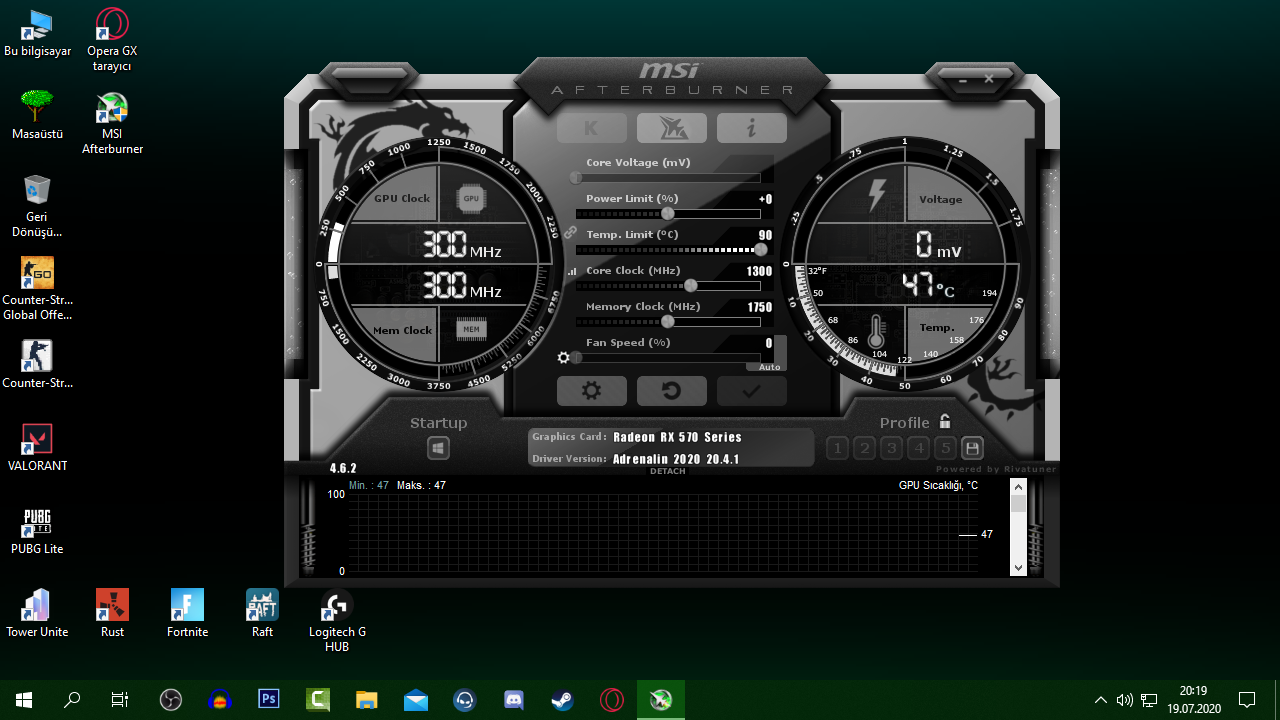The image size is (1280, 720).
Task: Open core clock curve editor bars icon
Action: pyautogui.click(x=572, y=271)
